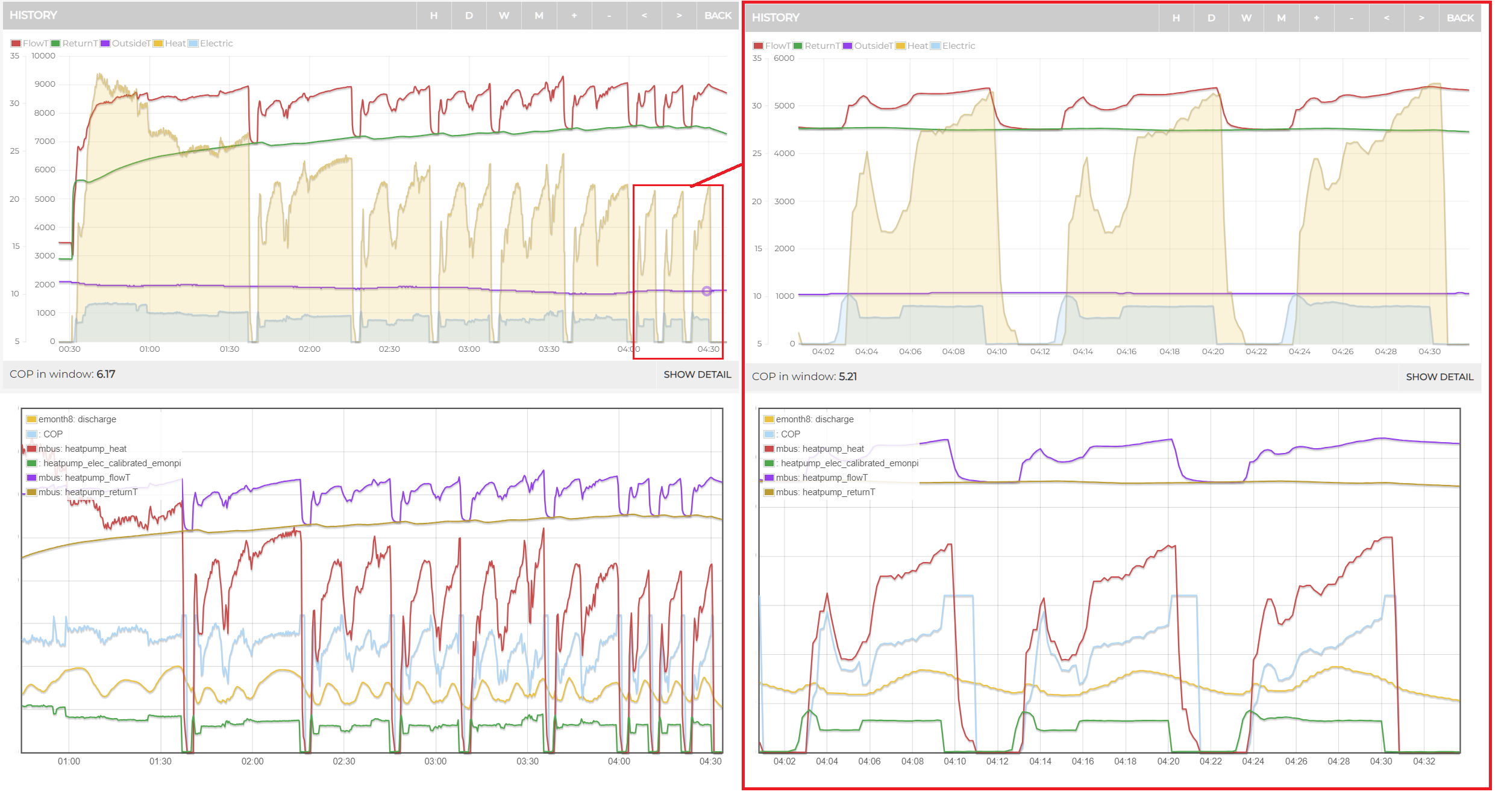Click the OutsideT purple legend swatch on left
Image resolution: width=1504 pixels, height=812 pixels.
pos(105,43)
